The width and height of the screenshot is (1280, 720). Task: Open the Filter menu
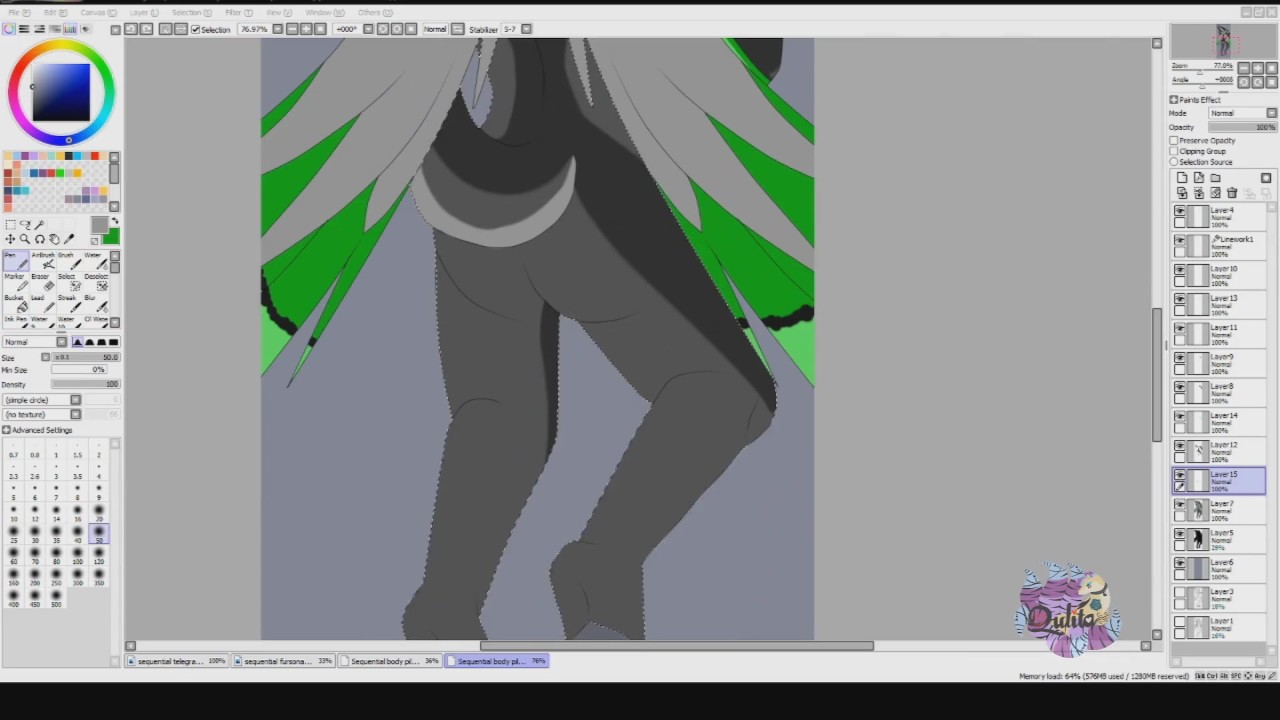(236, 12)
